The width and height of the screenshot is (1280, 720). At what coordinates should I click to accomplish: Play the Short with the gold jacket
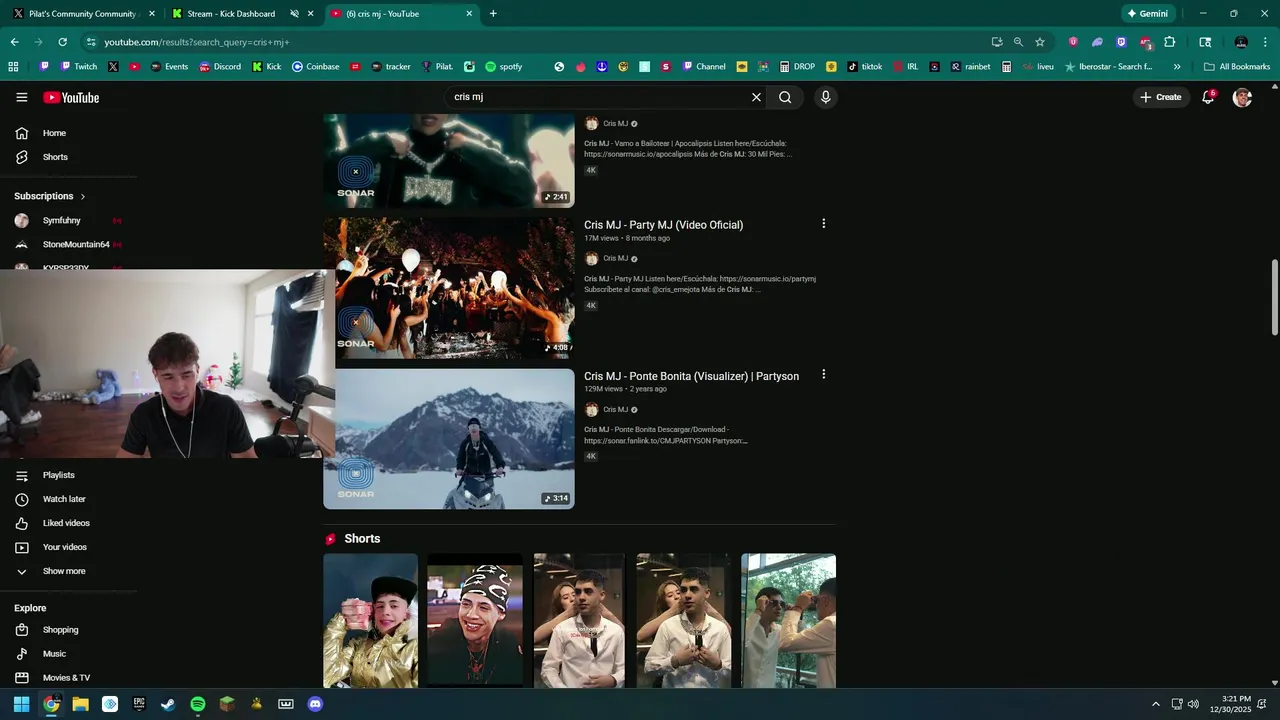pos(371,620)
